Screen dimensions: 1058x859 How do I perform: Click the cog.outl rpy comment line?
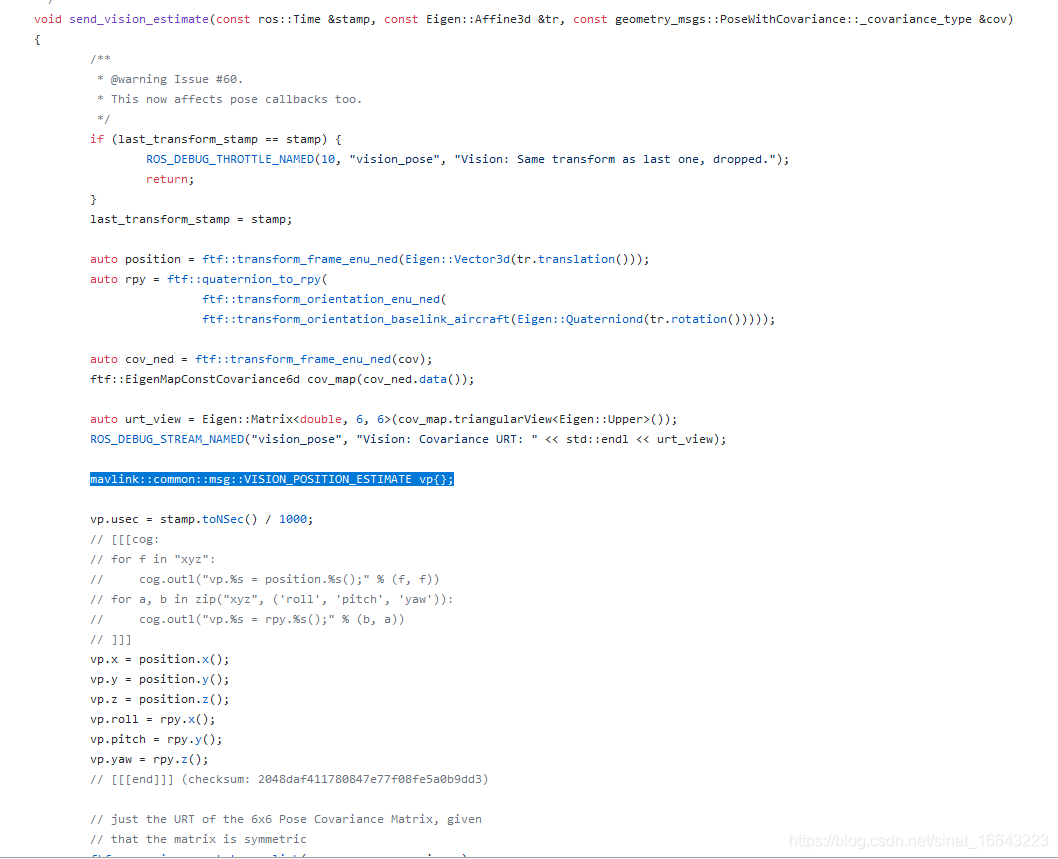[247, 619]
